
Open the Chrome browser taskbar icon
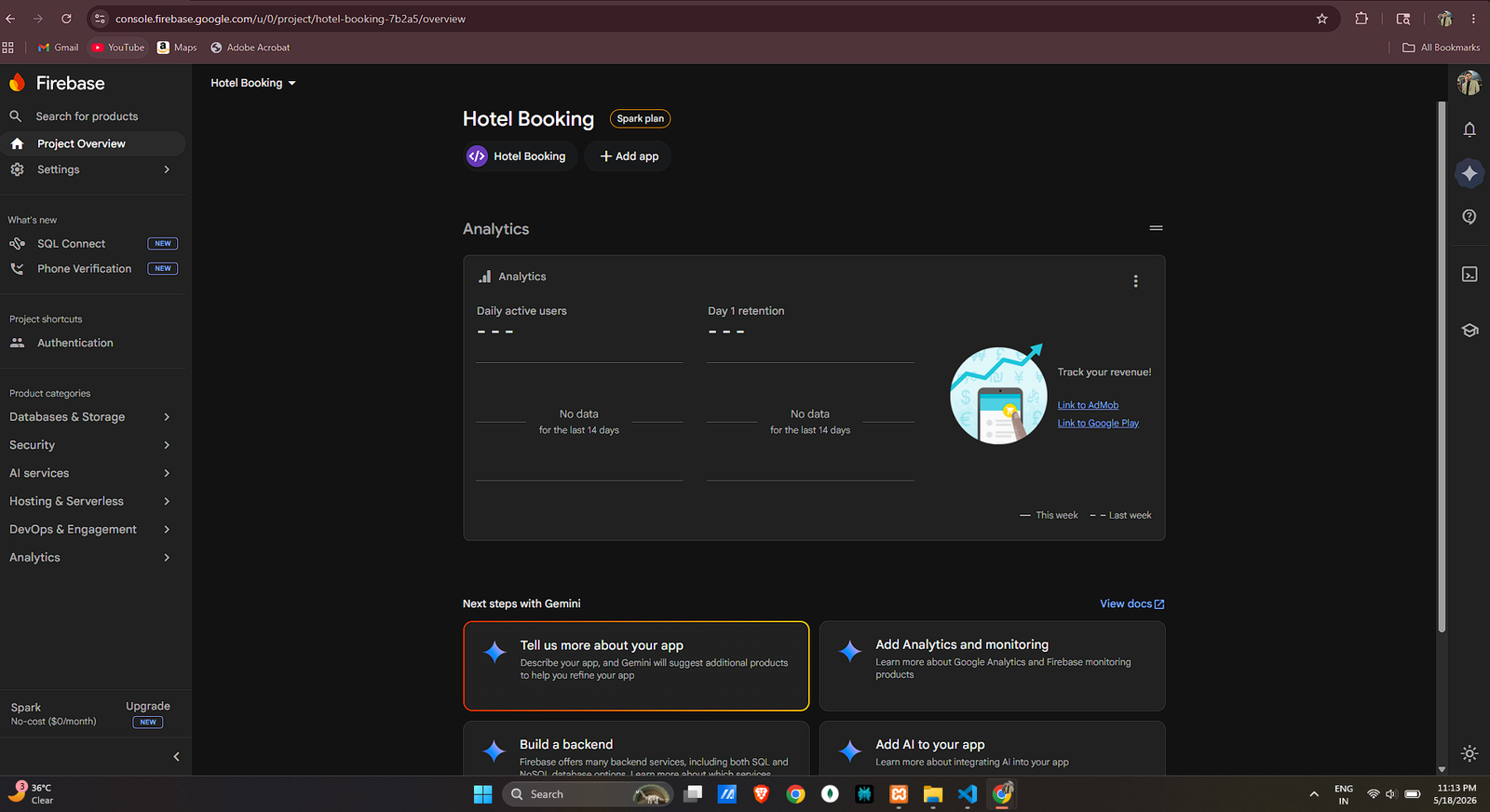click(795, 794)
